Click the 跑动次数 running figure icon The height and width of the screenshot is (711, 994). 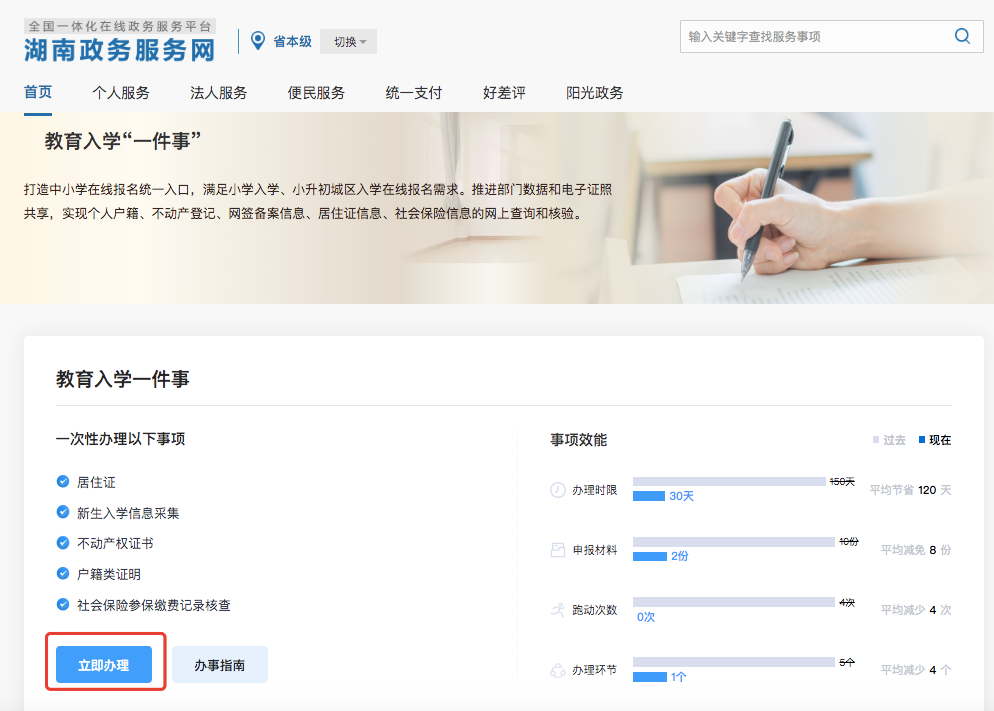558,610
